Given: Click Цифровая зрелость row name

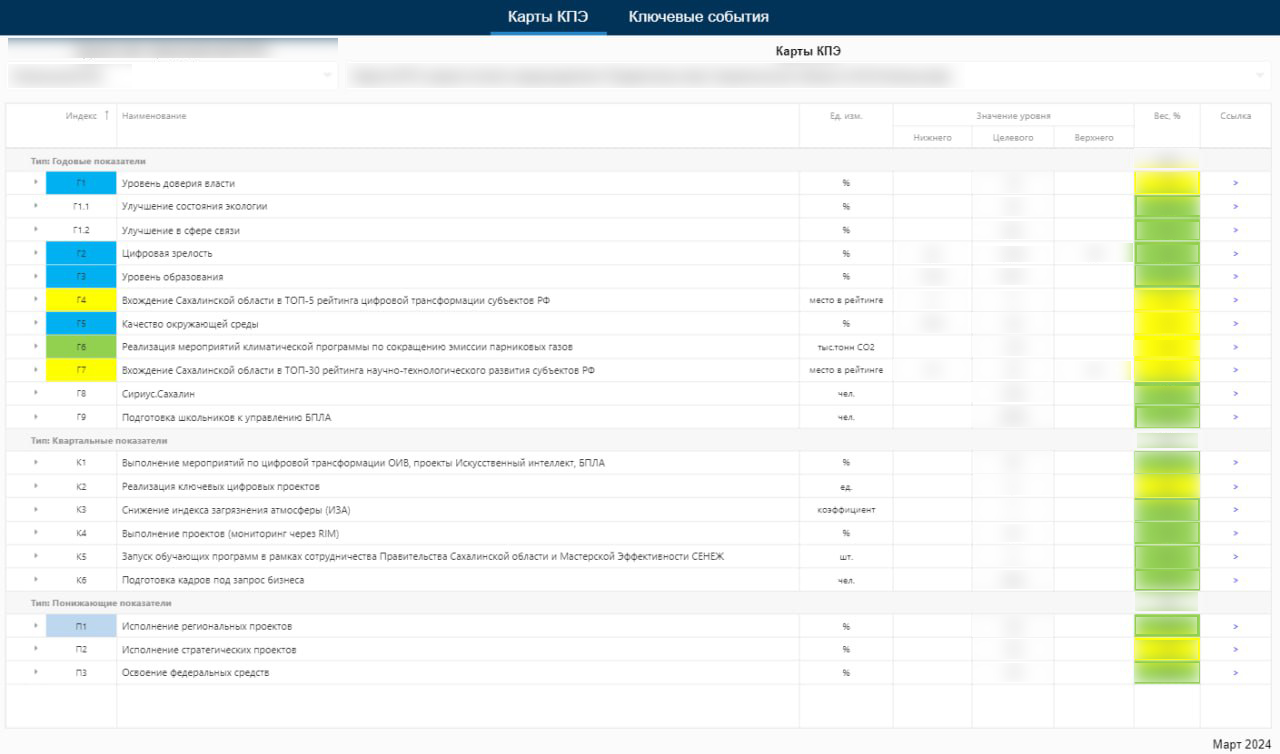Looking at the screenshot, I should tap(167, 253).
